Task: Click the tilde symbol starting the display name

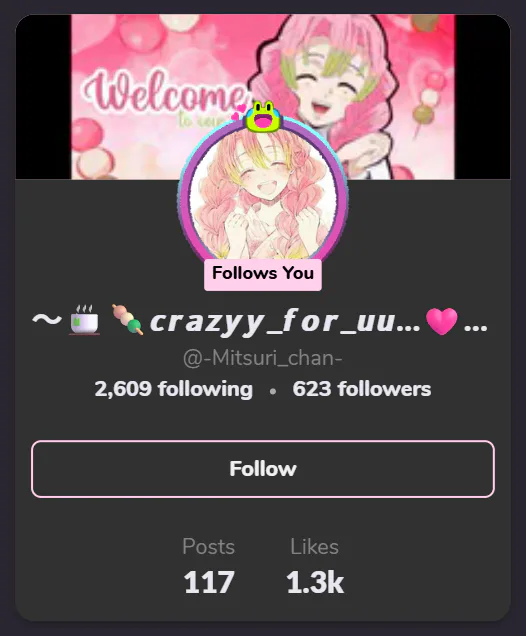Action: tap(47, 320)
